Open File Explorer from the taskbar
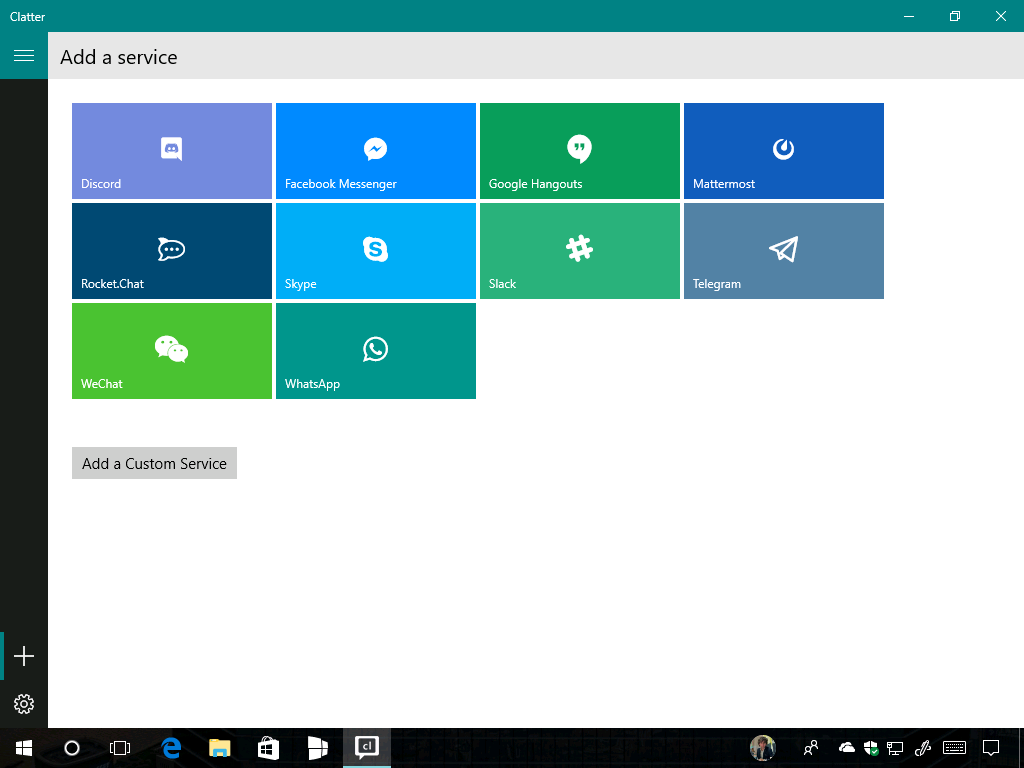The width and height of the screenshot is (1024, 768). (219, 748)
